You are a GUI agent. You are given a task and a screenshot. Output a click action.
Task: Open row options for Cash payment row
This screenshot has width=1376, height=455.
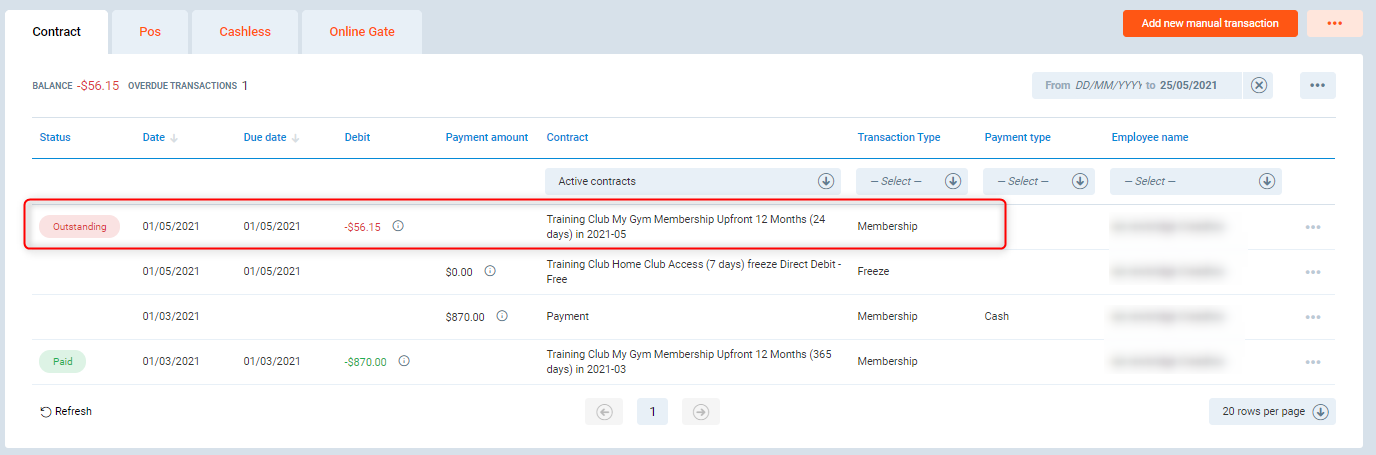[1313, 317]
